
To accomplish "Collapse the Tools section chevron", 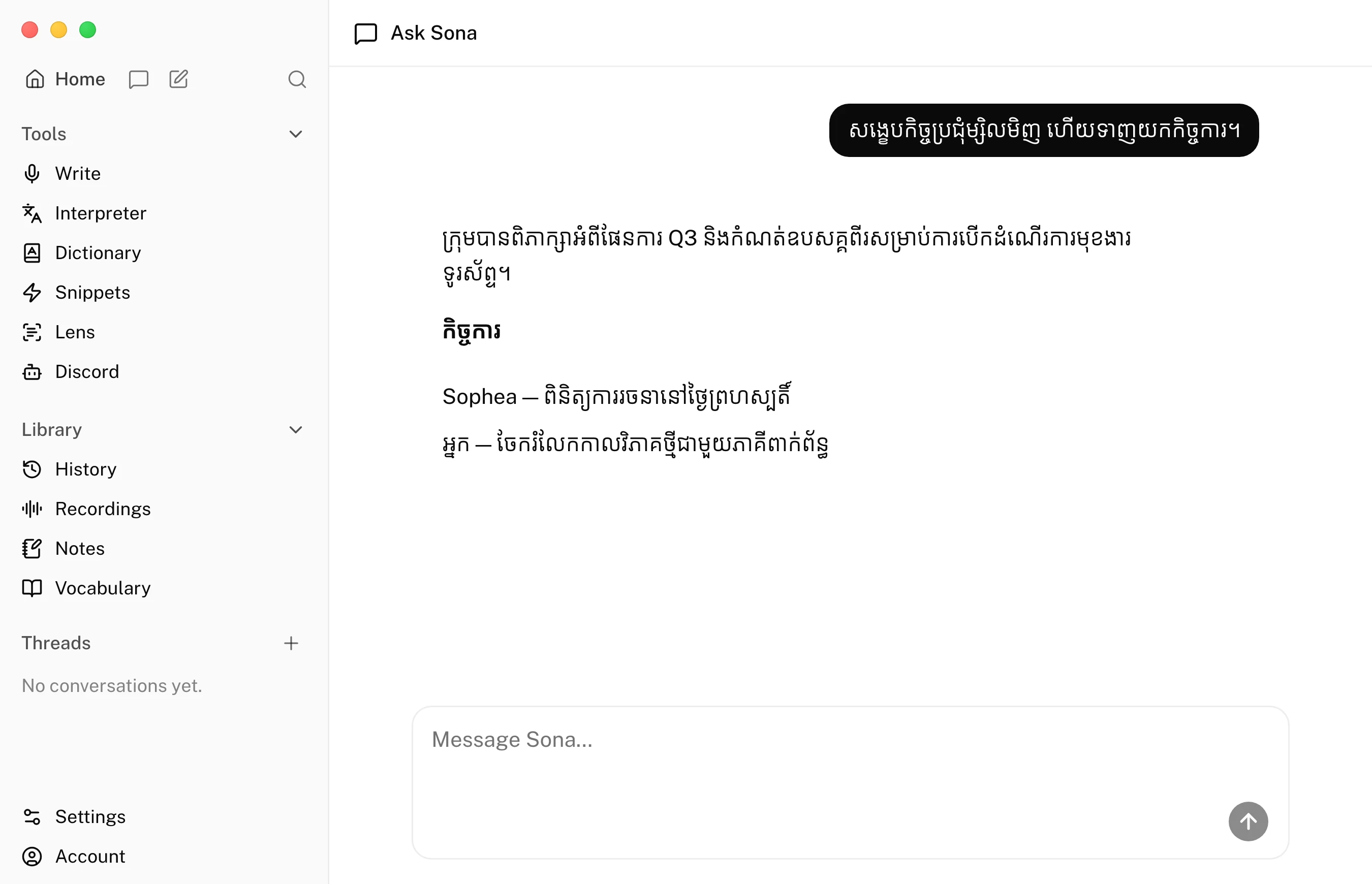I will (296, 134).
